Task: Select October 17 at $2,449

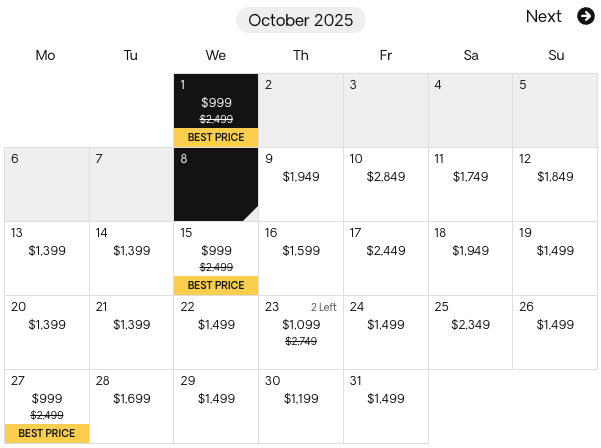Action: (386, 258)
